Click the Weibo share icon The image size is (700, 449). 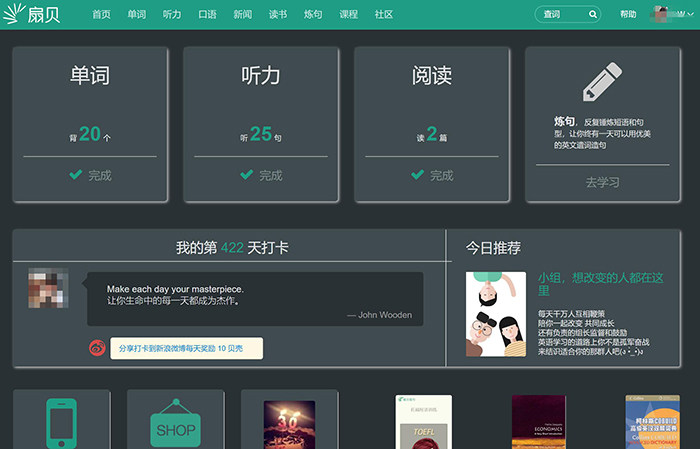point(97,348)
